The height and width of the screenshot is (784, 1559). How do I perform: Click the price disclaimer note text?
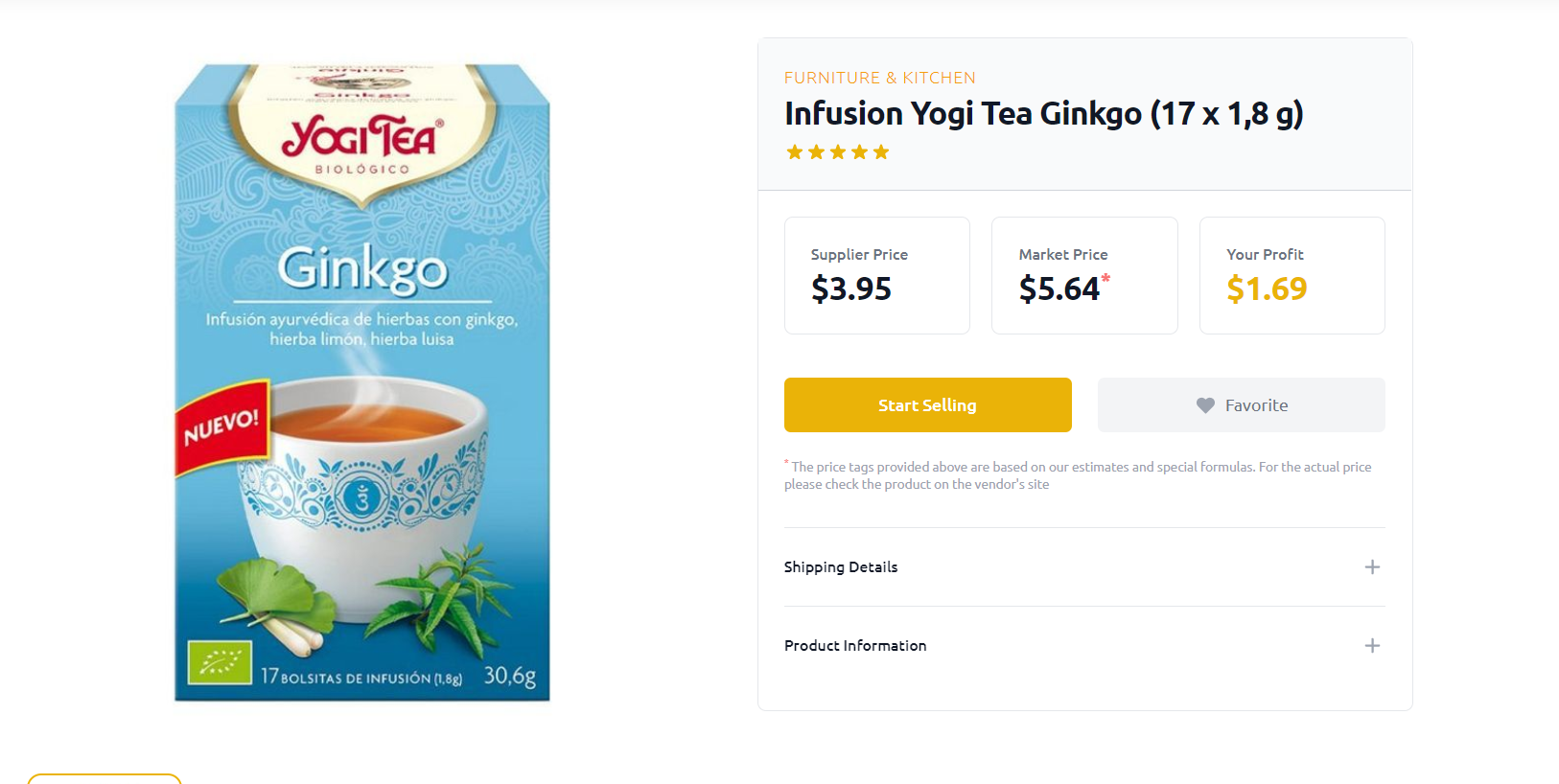[1078, 475]
